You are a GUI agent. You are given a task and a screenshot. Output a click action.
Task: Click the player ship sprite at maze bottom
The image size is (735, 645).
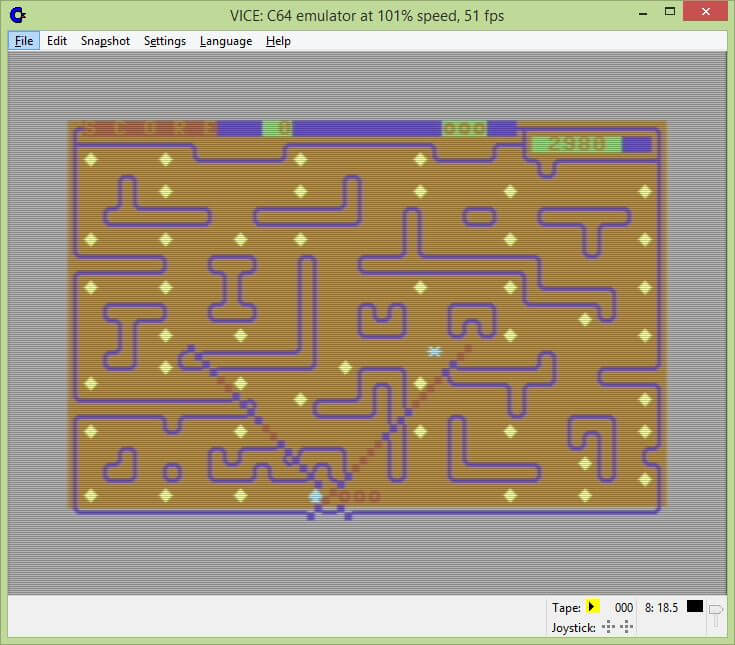[x=316, y=495]
